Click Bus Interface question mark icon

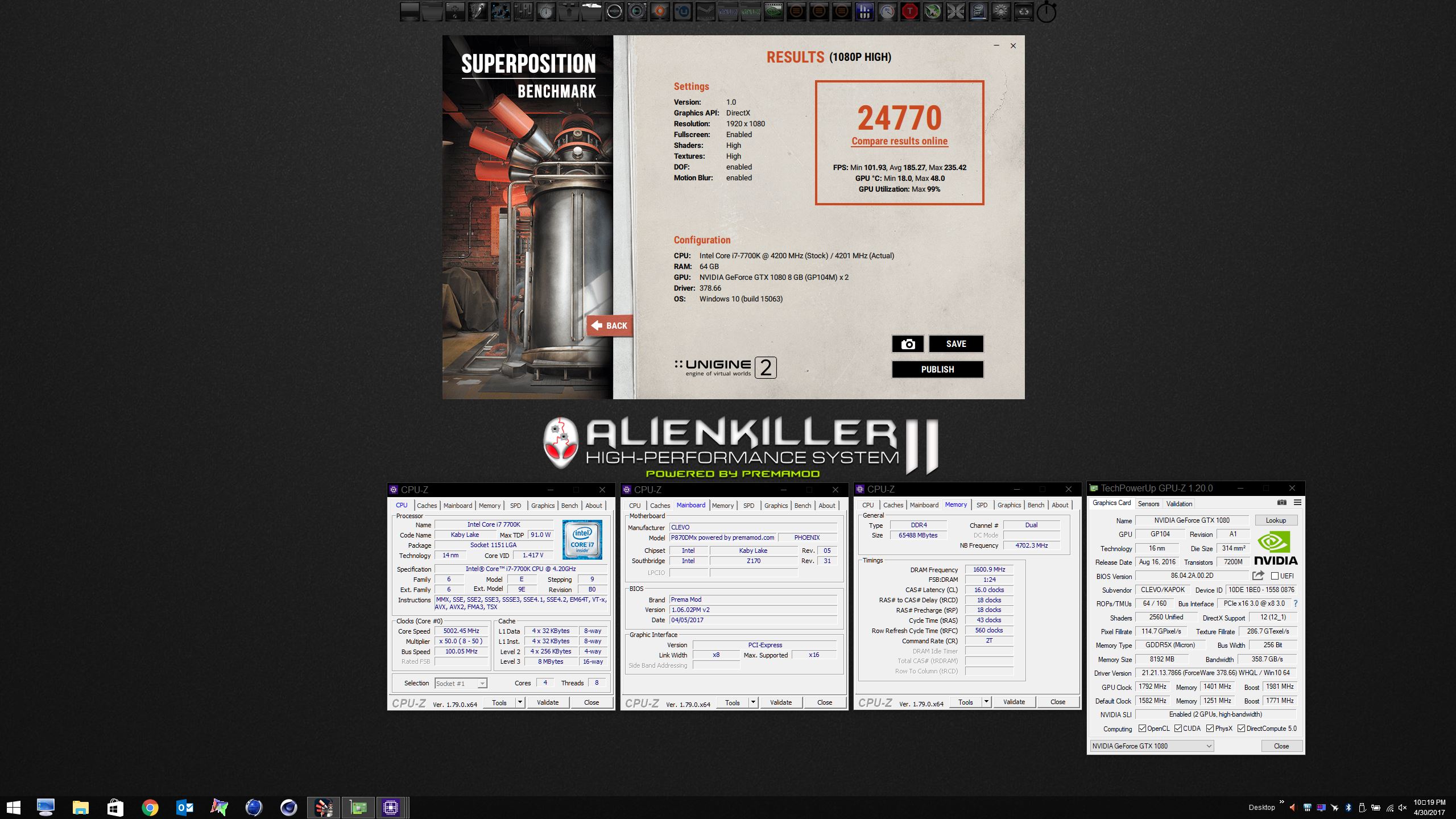(1296, 603)
